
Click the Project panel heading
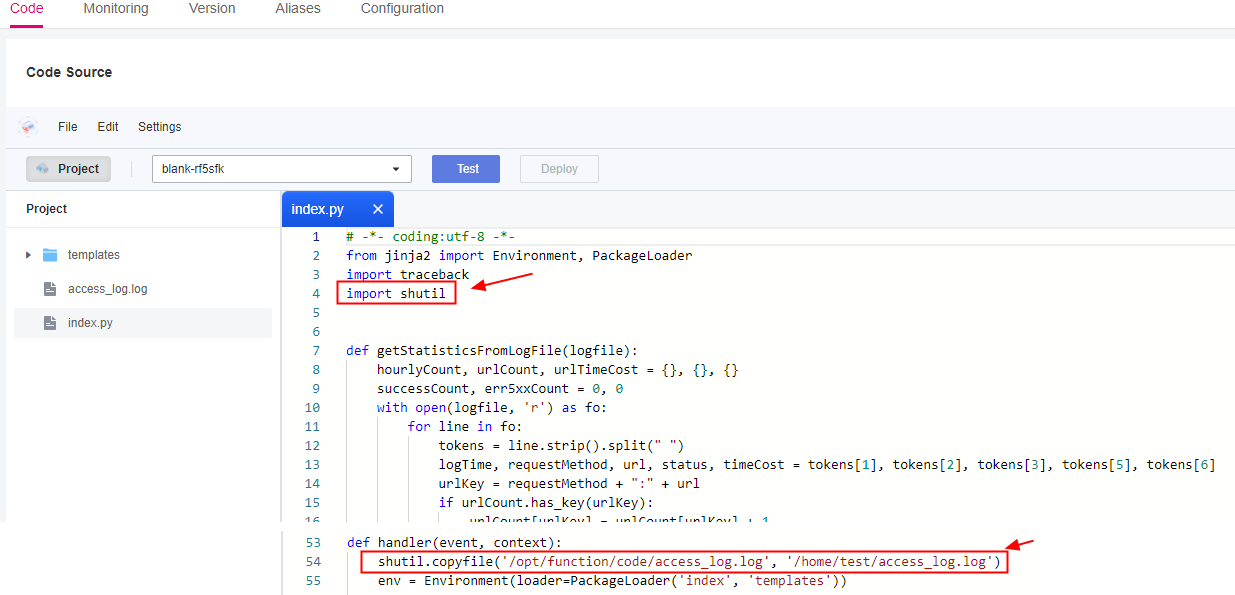pyautogui.click(x=47, y=209)
